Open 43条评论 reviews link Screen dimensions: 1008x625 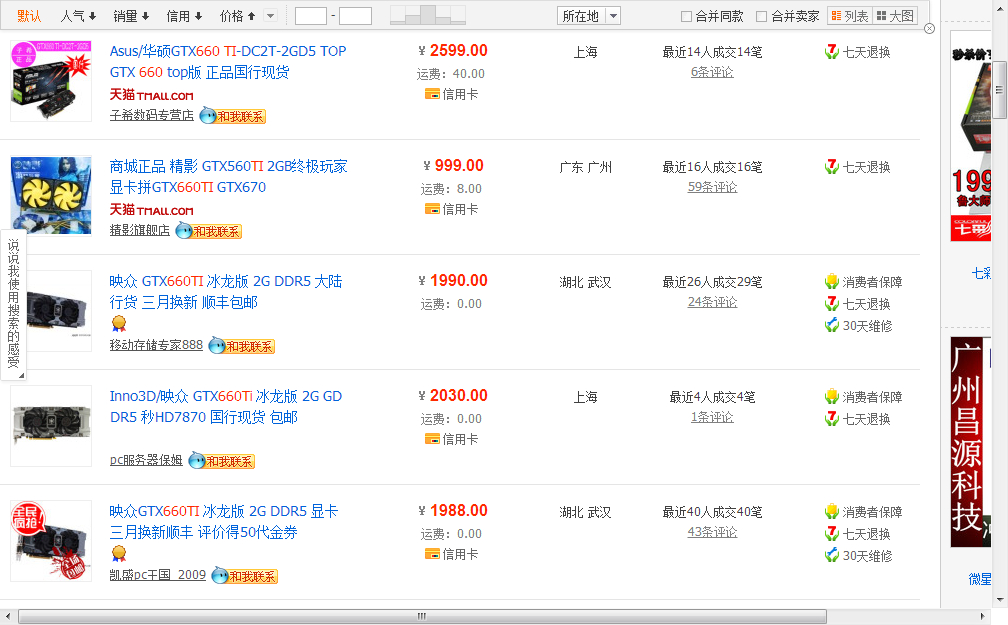coord(712,532)
